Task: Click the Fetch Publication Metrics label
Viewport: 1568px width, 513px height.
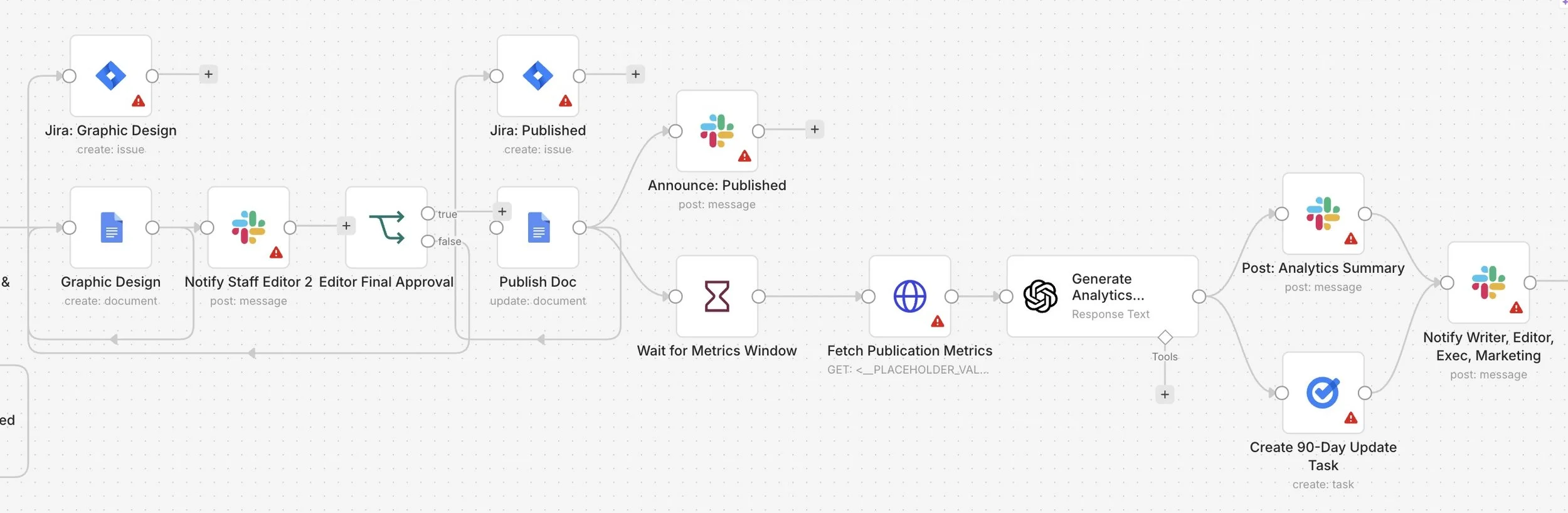Action: point(910,351)
